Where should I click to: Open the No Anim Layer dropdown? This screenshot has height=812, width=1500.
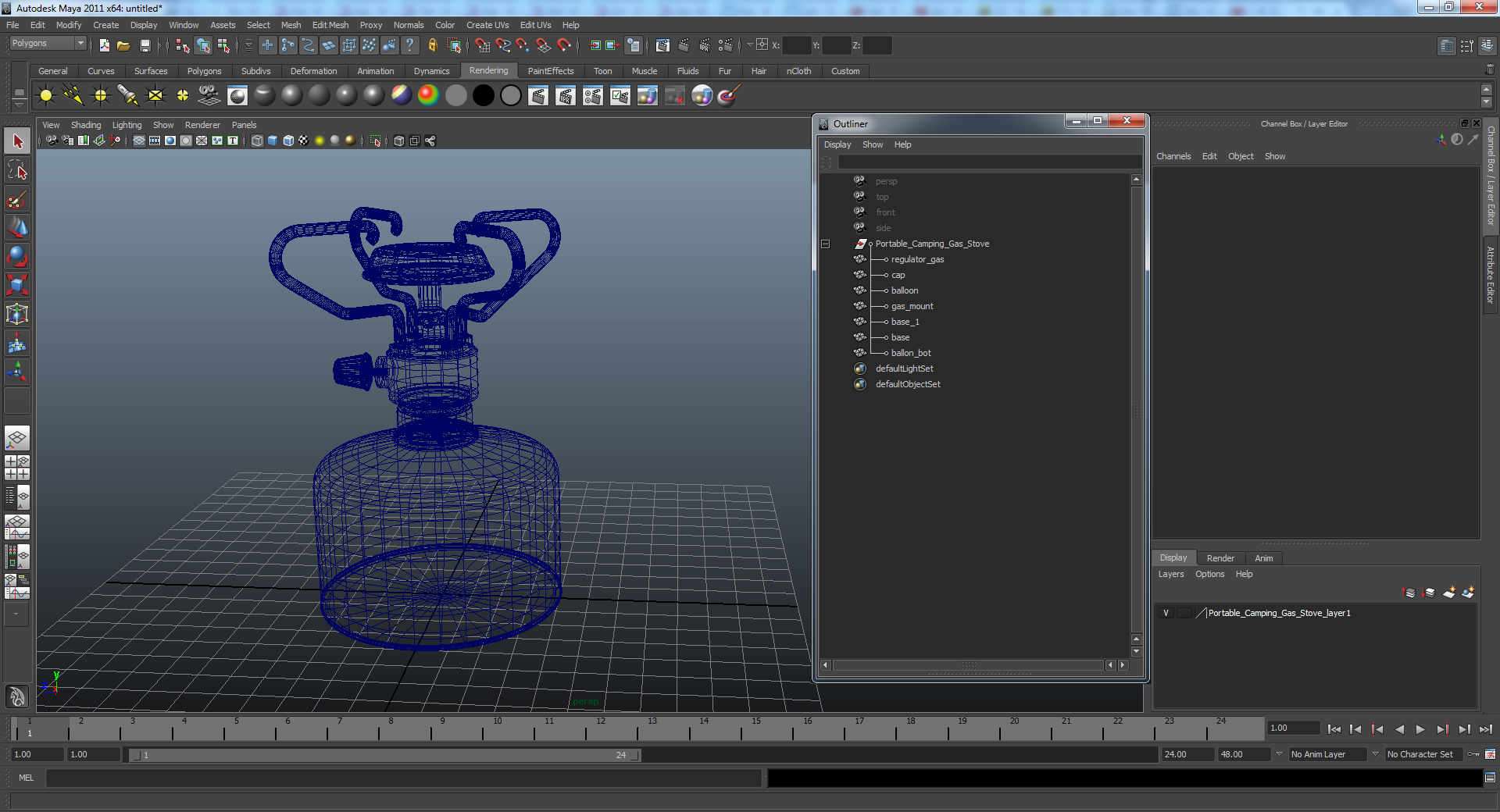point(1327,755)
